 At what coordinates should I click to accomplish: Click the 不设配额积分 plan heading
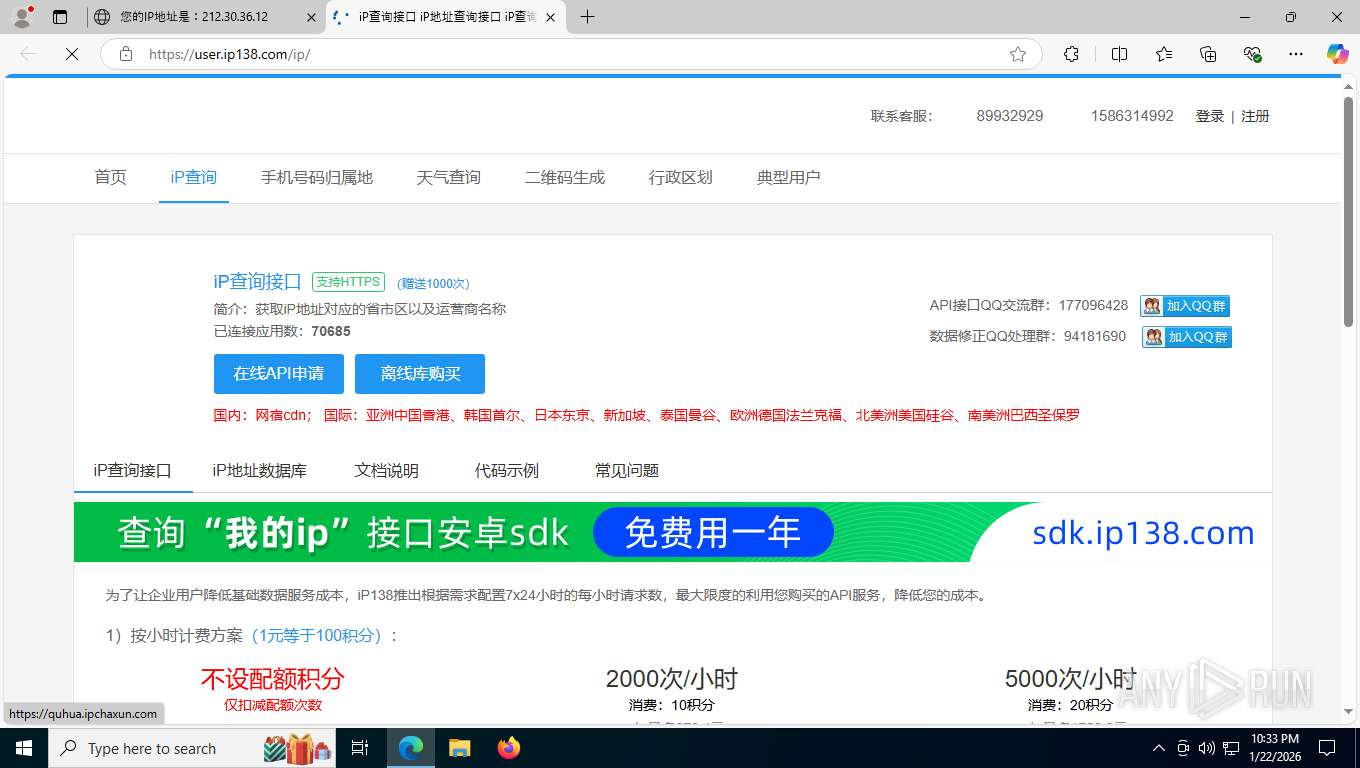[273, 679]
